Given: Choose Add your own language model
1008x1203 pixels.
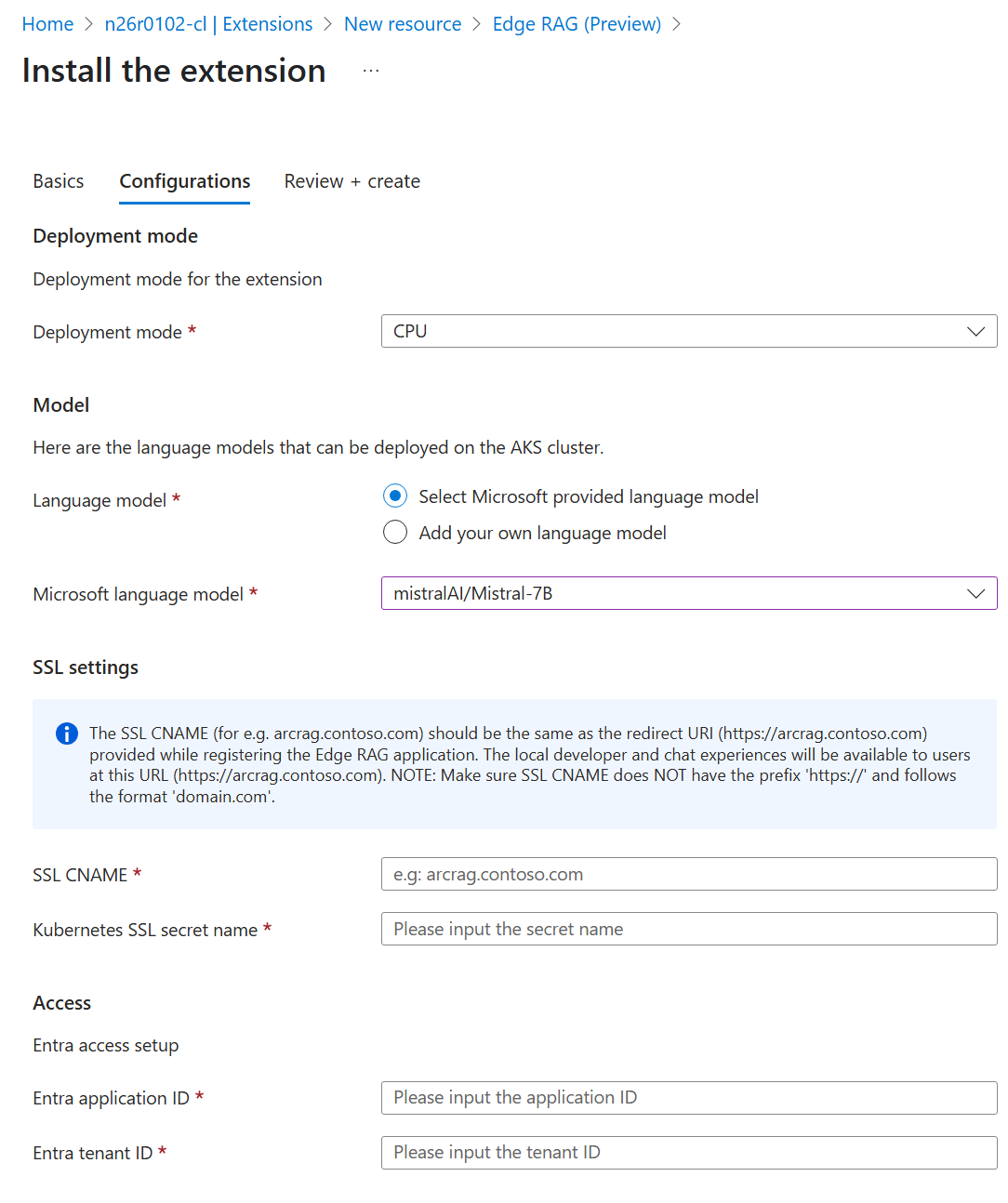Looking at the screenshot, I should pyautogui.click(x=395, y=533).
